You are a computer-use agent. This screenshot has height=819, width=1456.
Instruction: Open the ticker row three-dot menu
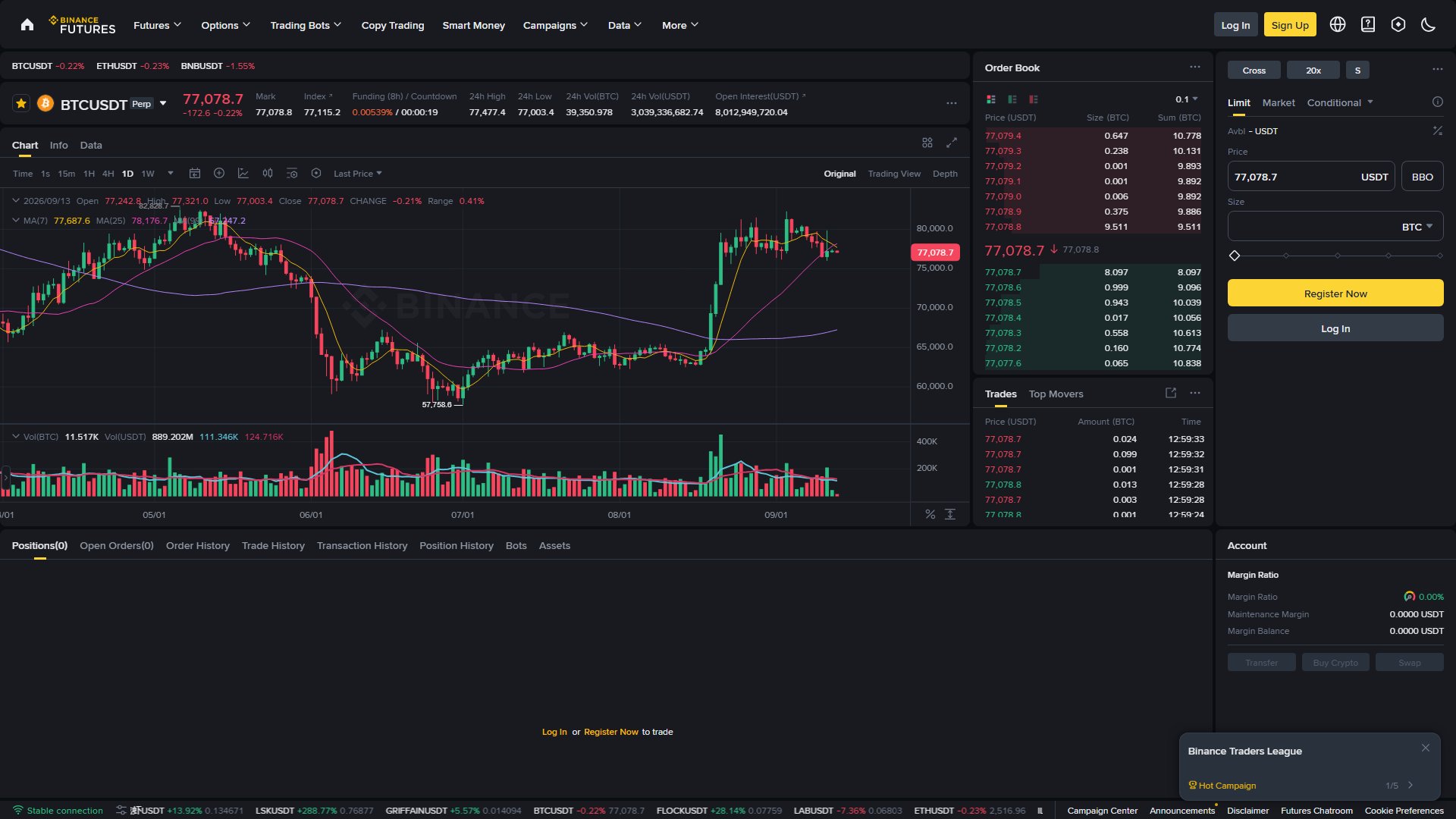pos(952,104)
